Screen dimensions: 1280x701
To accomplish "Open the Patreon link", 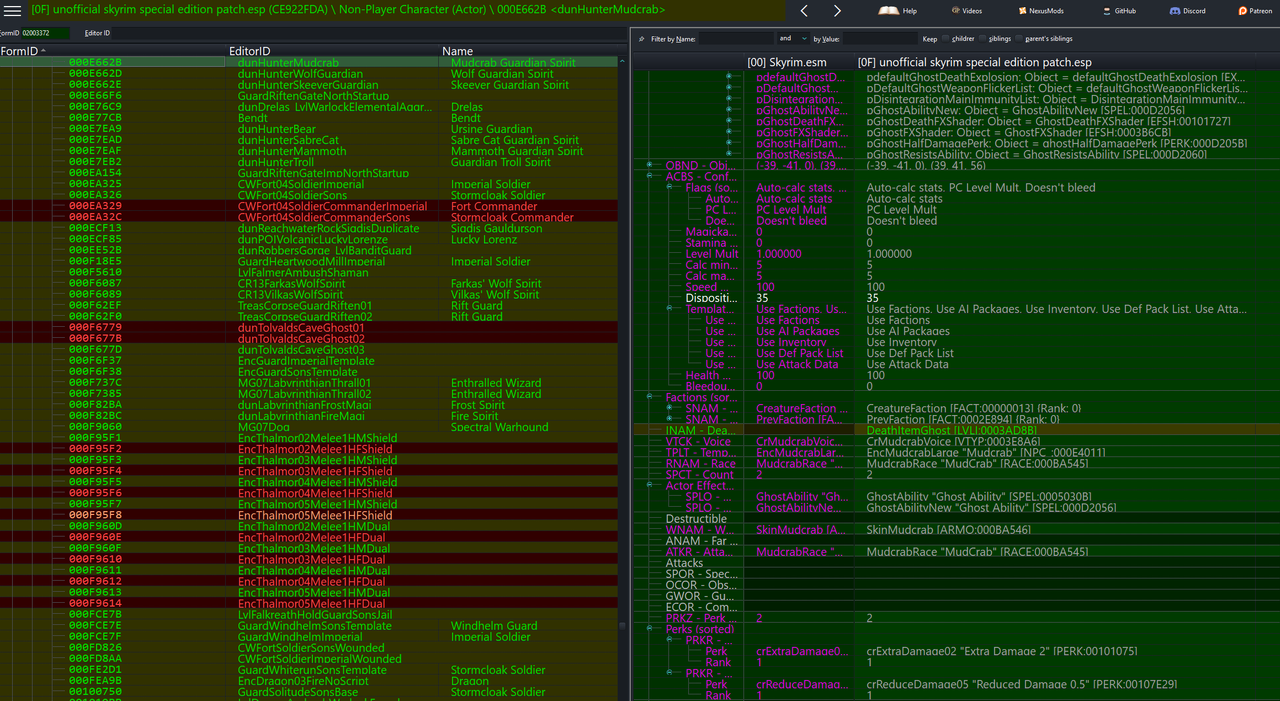I will coord(1255,11).
